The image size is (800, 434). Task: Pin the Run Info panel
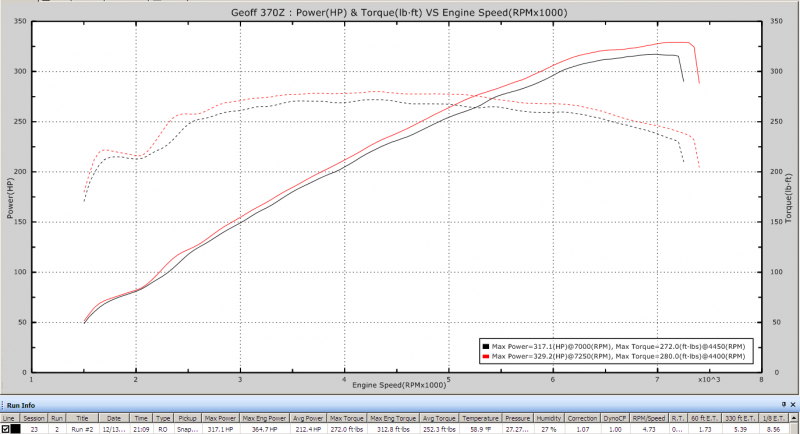(x=784, y=404)
